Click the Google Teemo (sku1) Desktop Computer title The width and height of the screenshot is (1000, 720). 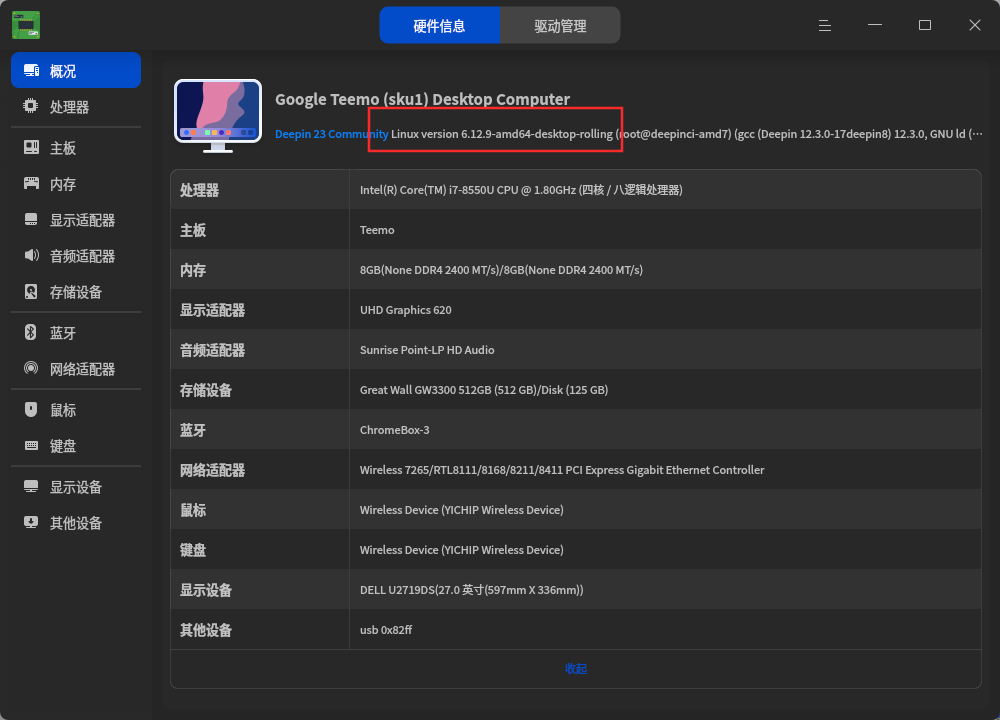click(x=422, y=99)
